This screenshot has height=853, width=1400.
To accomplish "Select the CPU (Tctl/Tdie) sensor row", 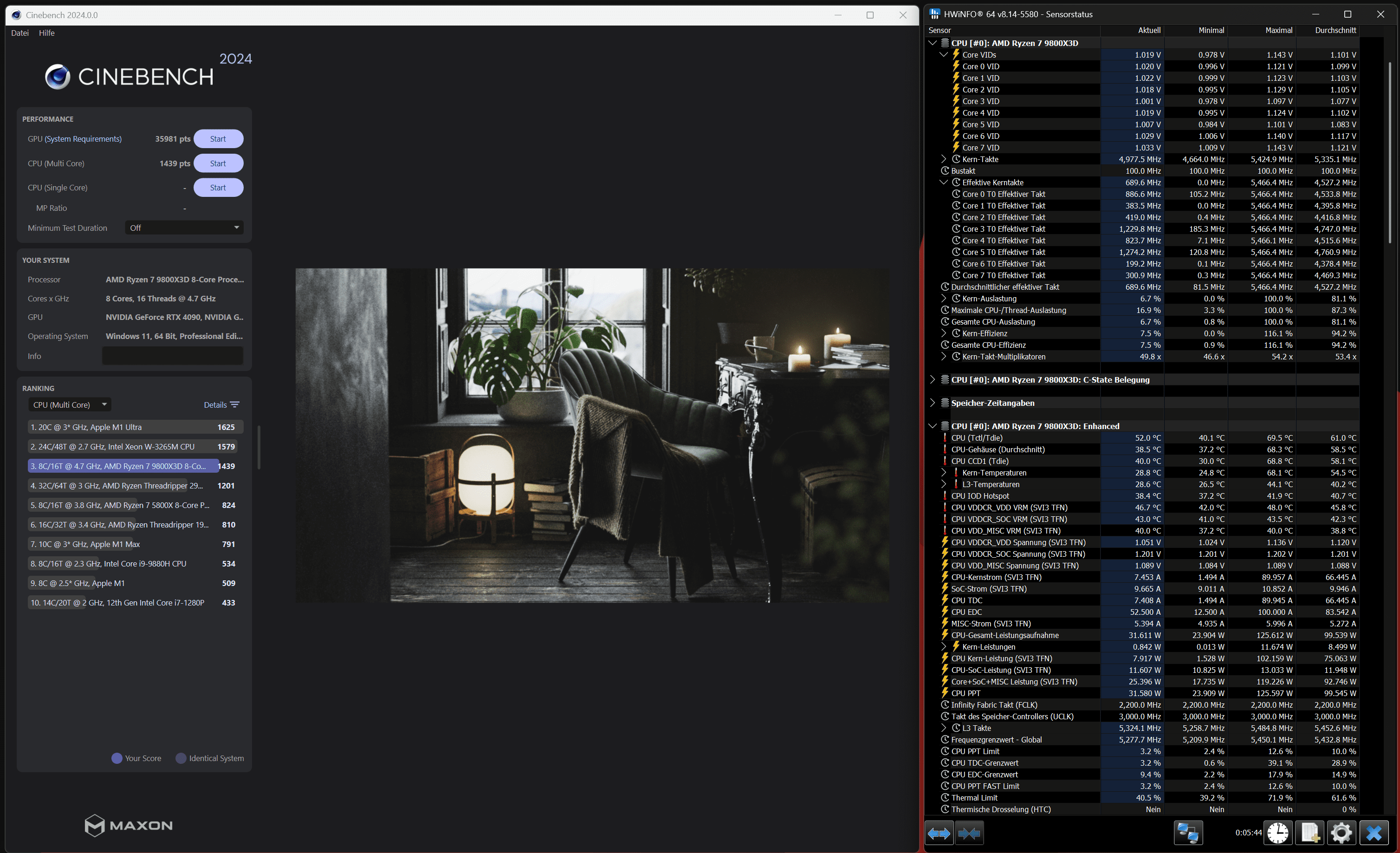I will coord(1143,437).
